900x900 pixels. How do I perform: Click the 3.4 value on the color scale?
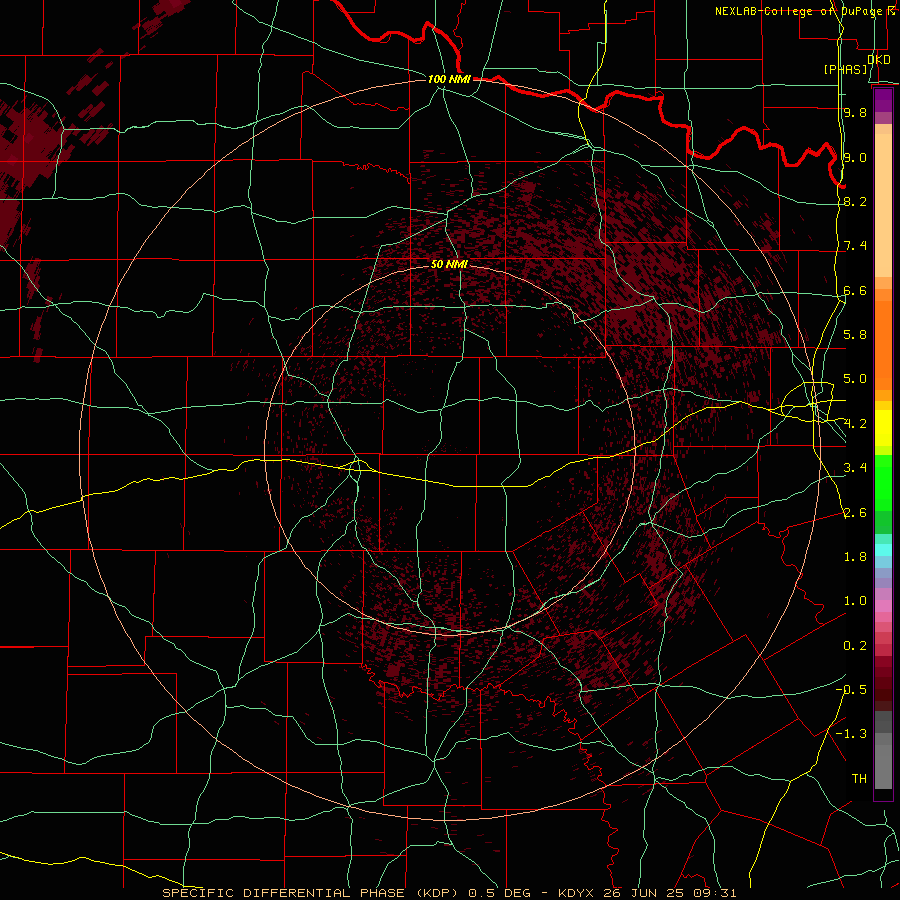click(855, 468)
